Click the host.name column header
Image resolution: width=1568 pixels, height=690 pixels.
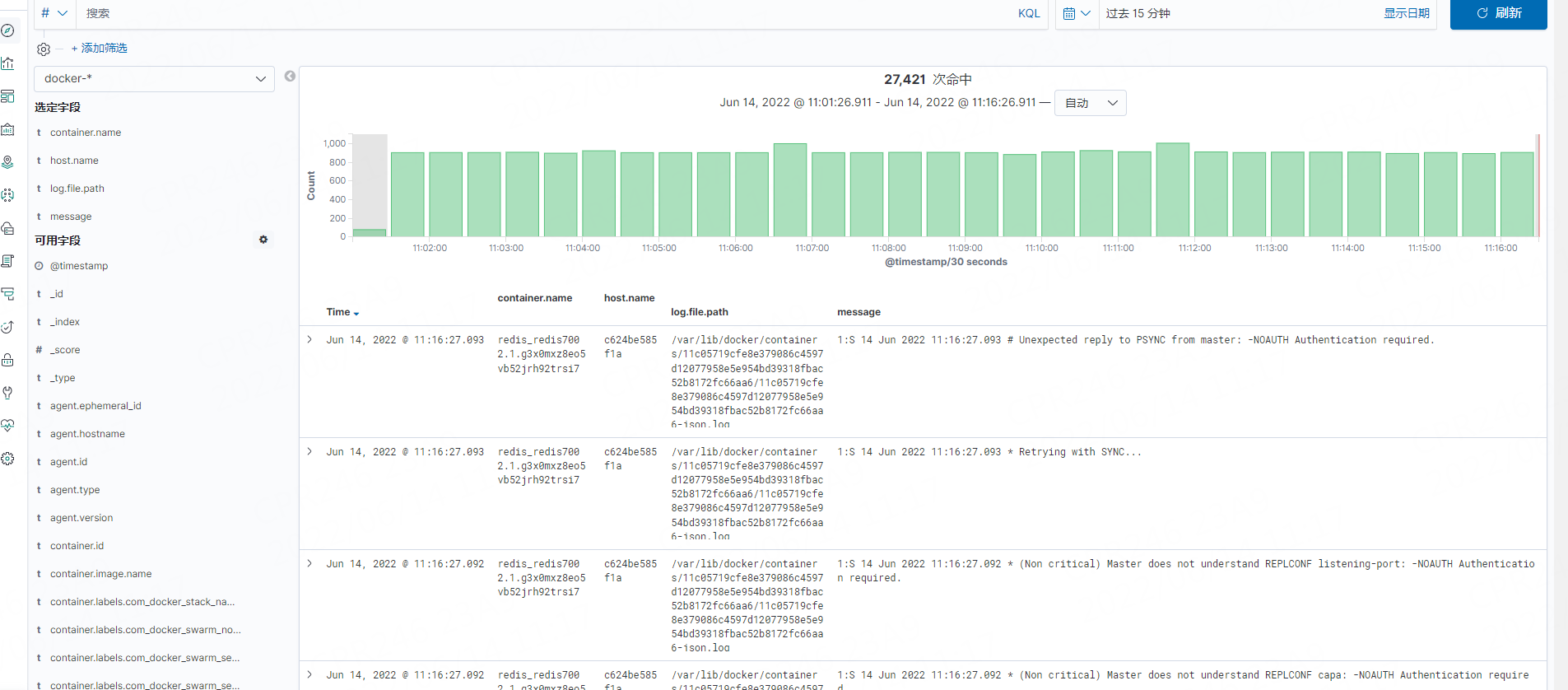coord(630,298)
